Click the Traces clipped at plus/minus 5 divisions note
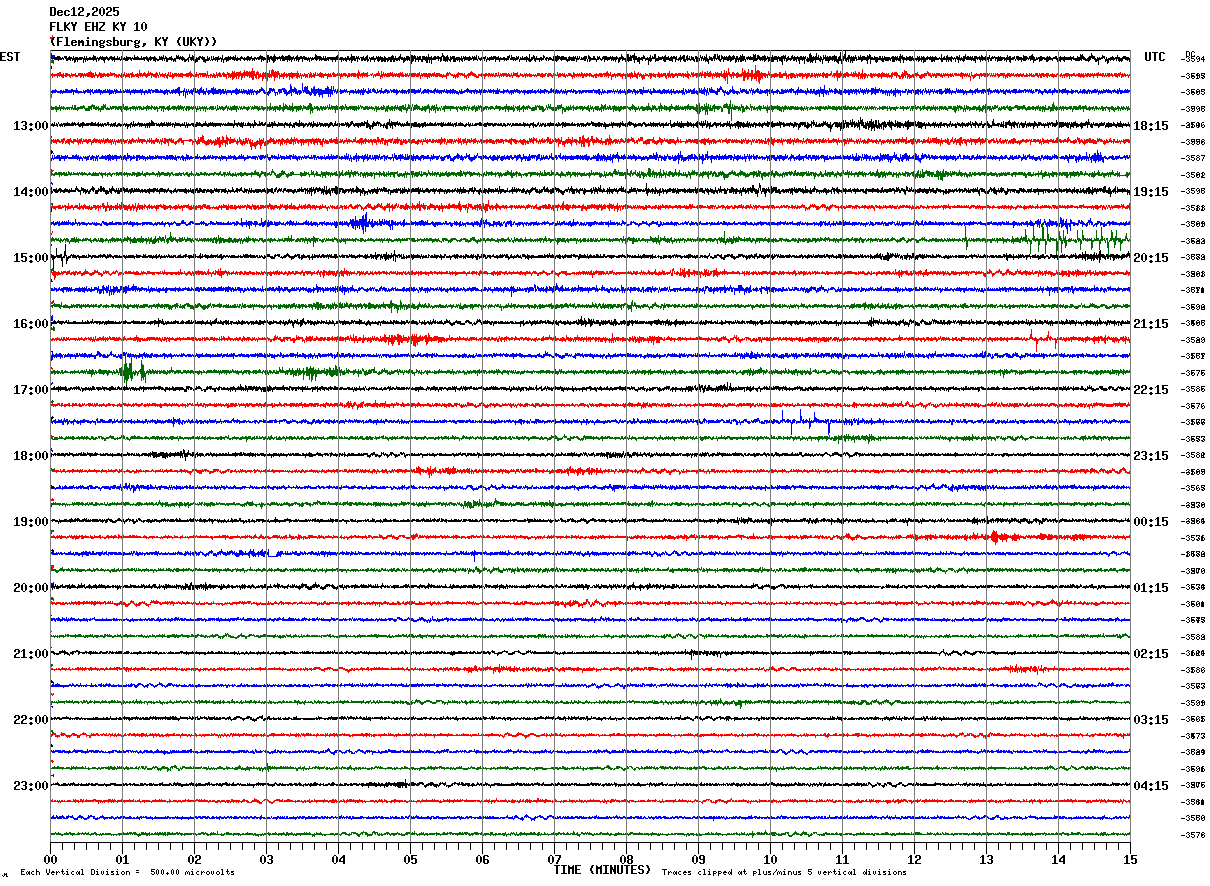Image resolution: width=1210 pixels, height=886 pixels. (784, 873)
